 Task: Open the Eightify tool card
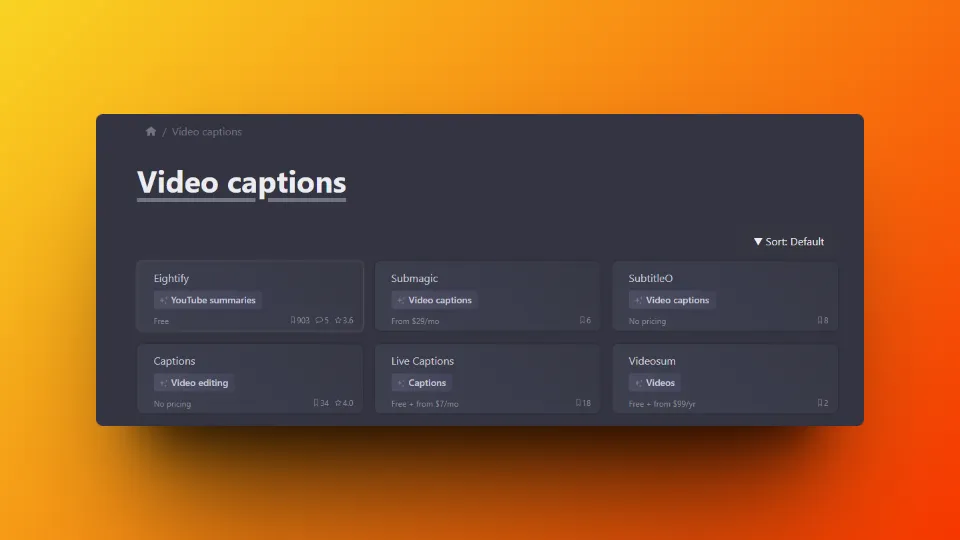tap(250, 296)
